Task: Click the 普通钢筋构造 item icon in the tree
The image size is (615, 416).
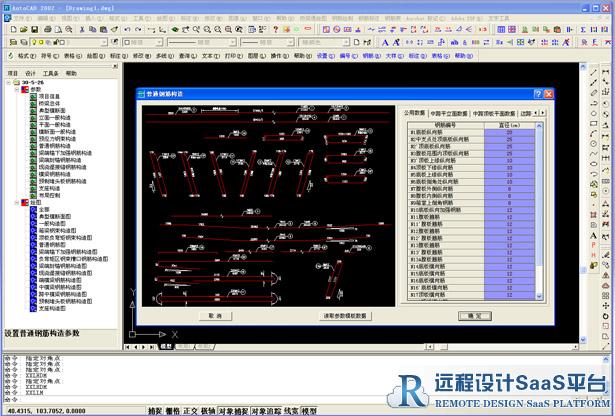Action: tap(31, 145)
